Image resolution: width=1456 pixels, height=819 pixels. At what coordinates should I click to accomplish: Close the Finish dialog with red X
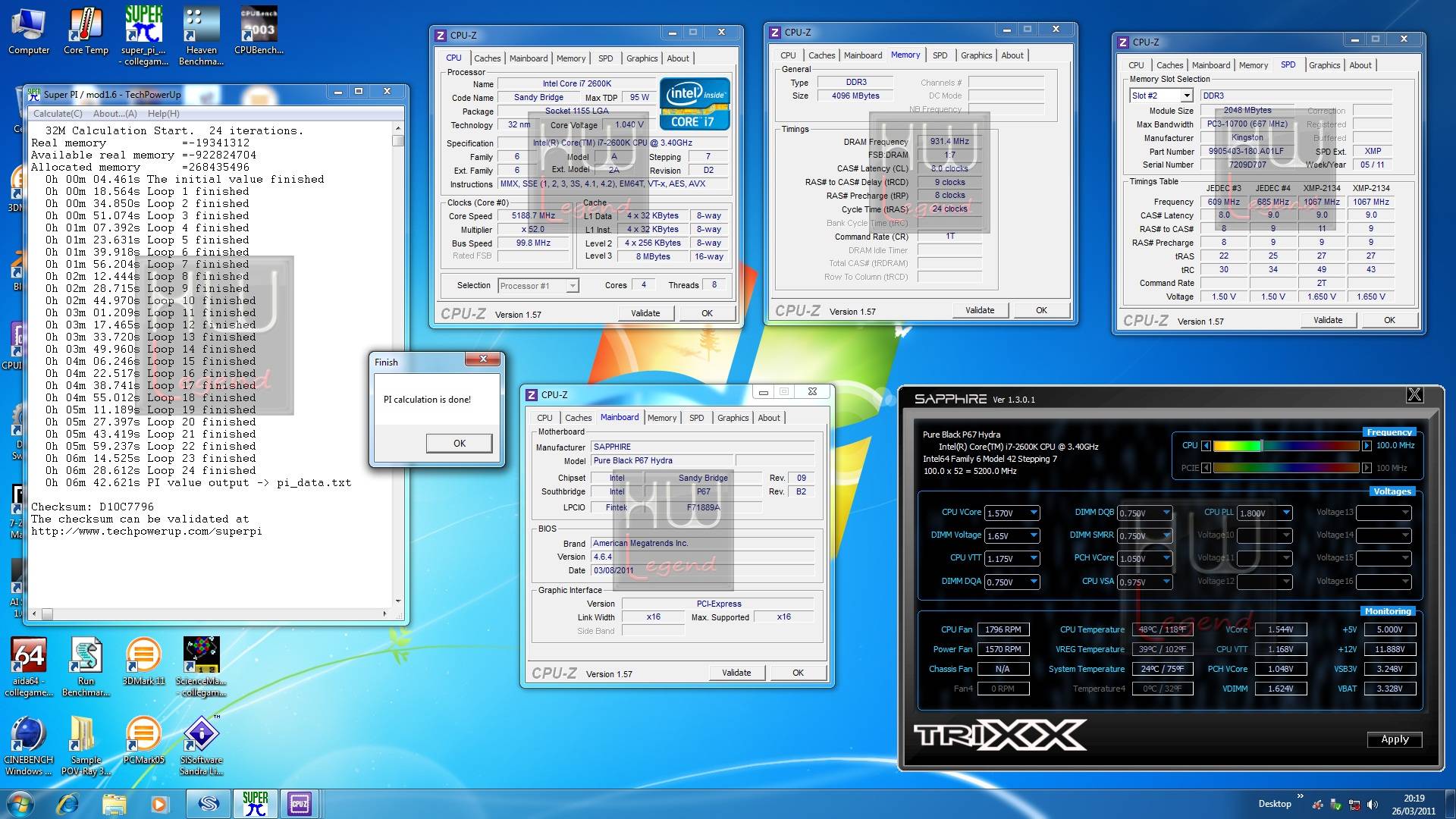pyautogui.click(x=483, y=359)
